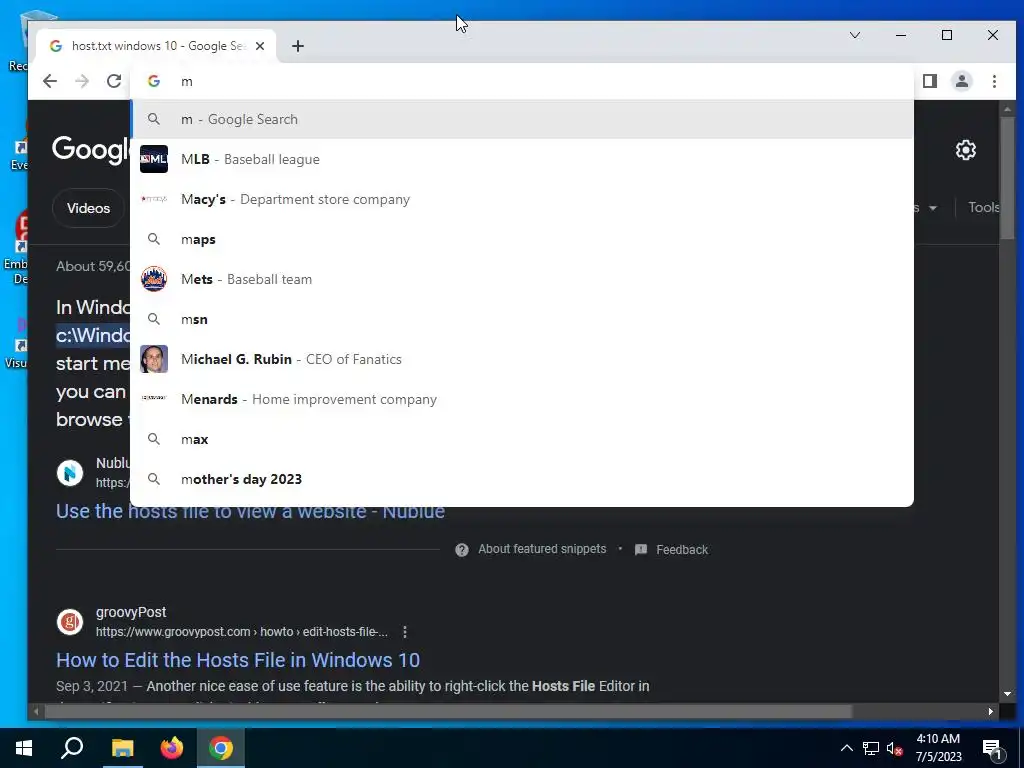Open Google quick settings gear
The height and width of the screenshot is (768, 1024).
[965, 150]
